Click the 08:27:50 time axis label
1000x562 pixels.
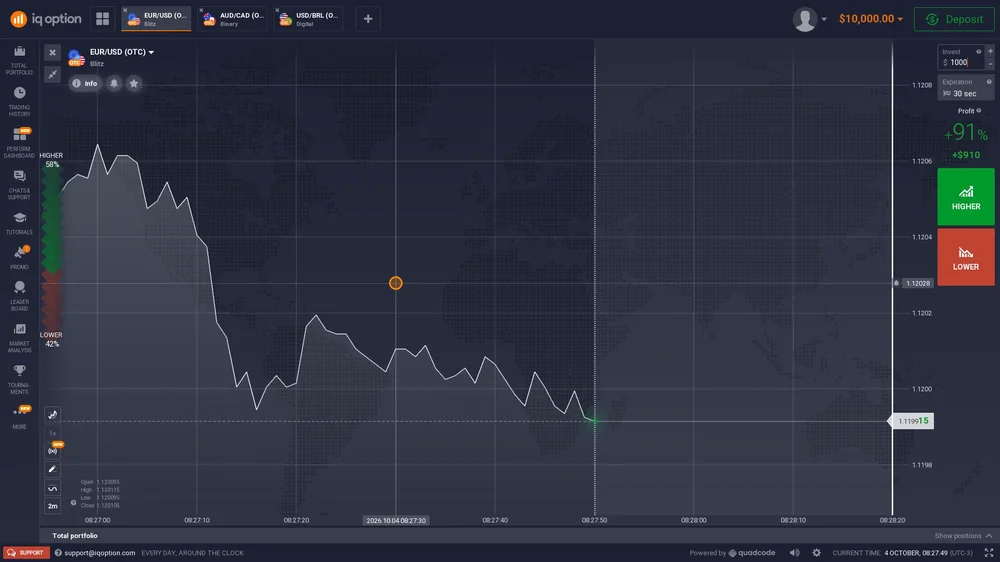(x=594, y=521)
